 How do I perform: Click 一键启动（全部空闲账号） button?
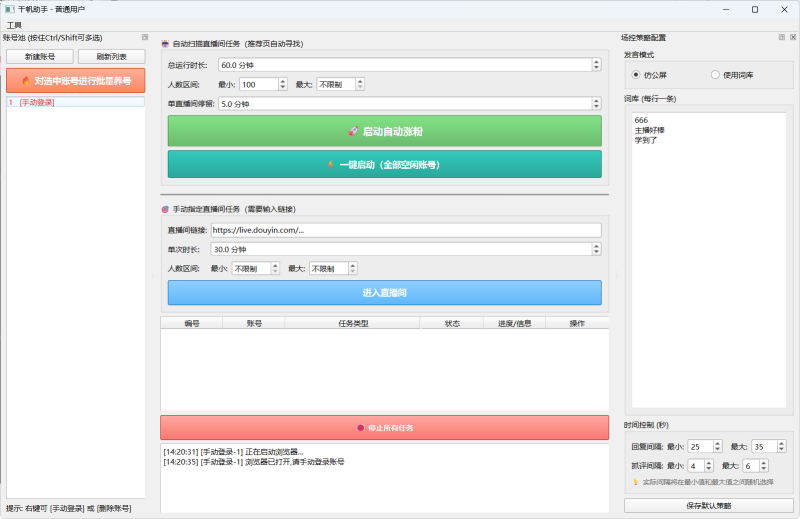pyautogui.click(x=385, y=164)
